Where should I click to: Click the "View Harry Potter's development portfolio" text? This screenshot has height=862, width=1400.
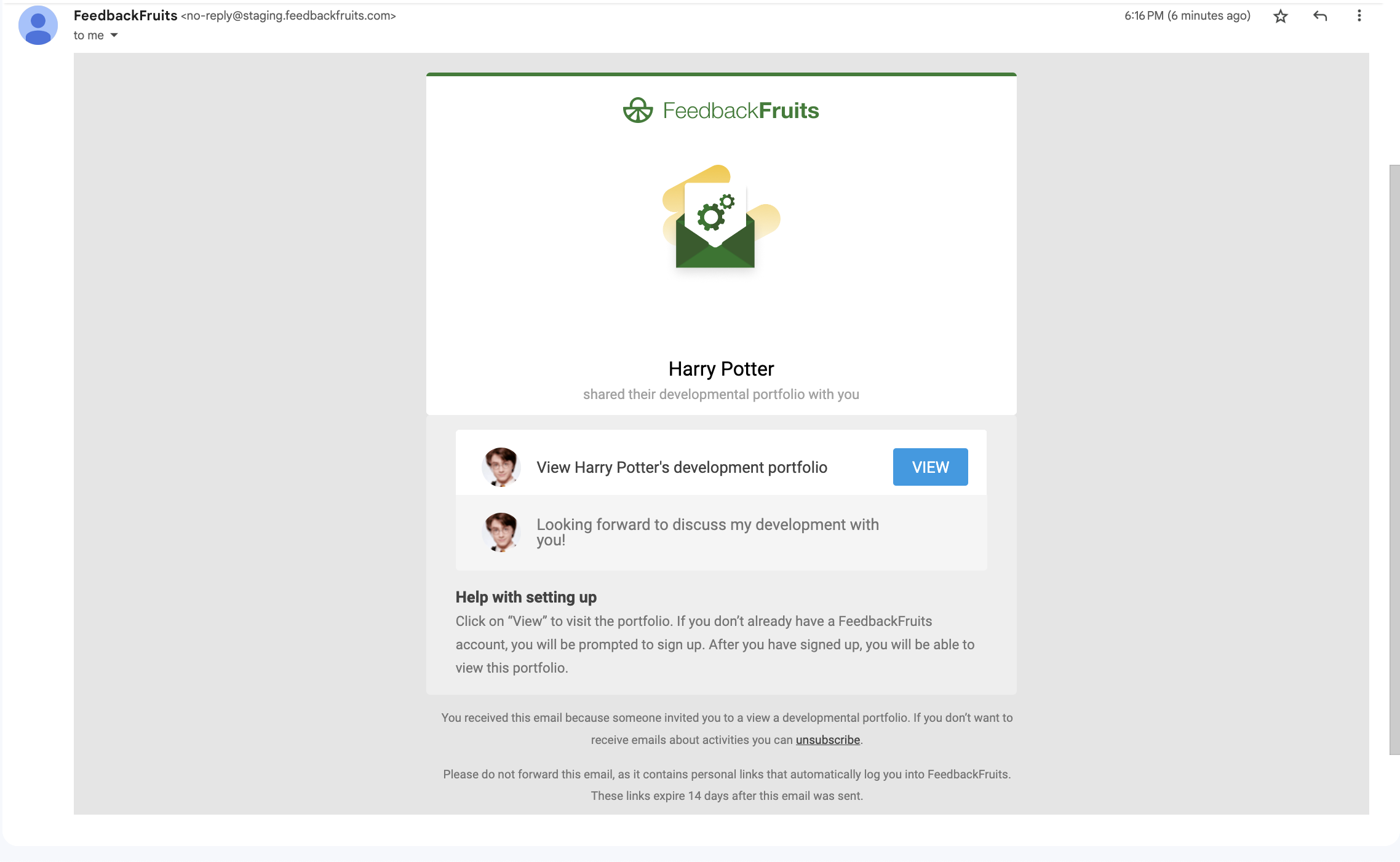[x=682, y=467]
